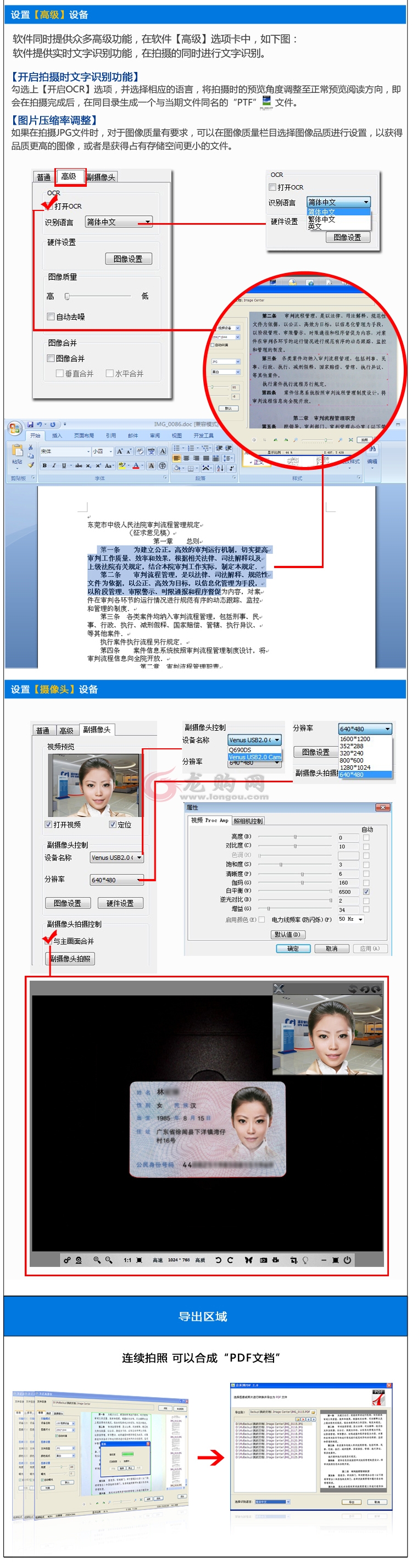
Task: Click zoom out magnifier in capture toolbar
Action: tap(109, 1260)
